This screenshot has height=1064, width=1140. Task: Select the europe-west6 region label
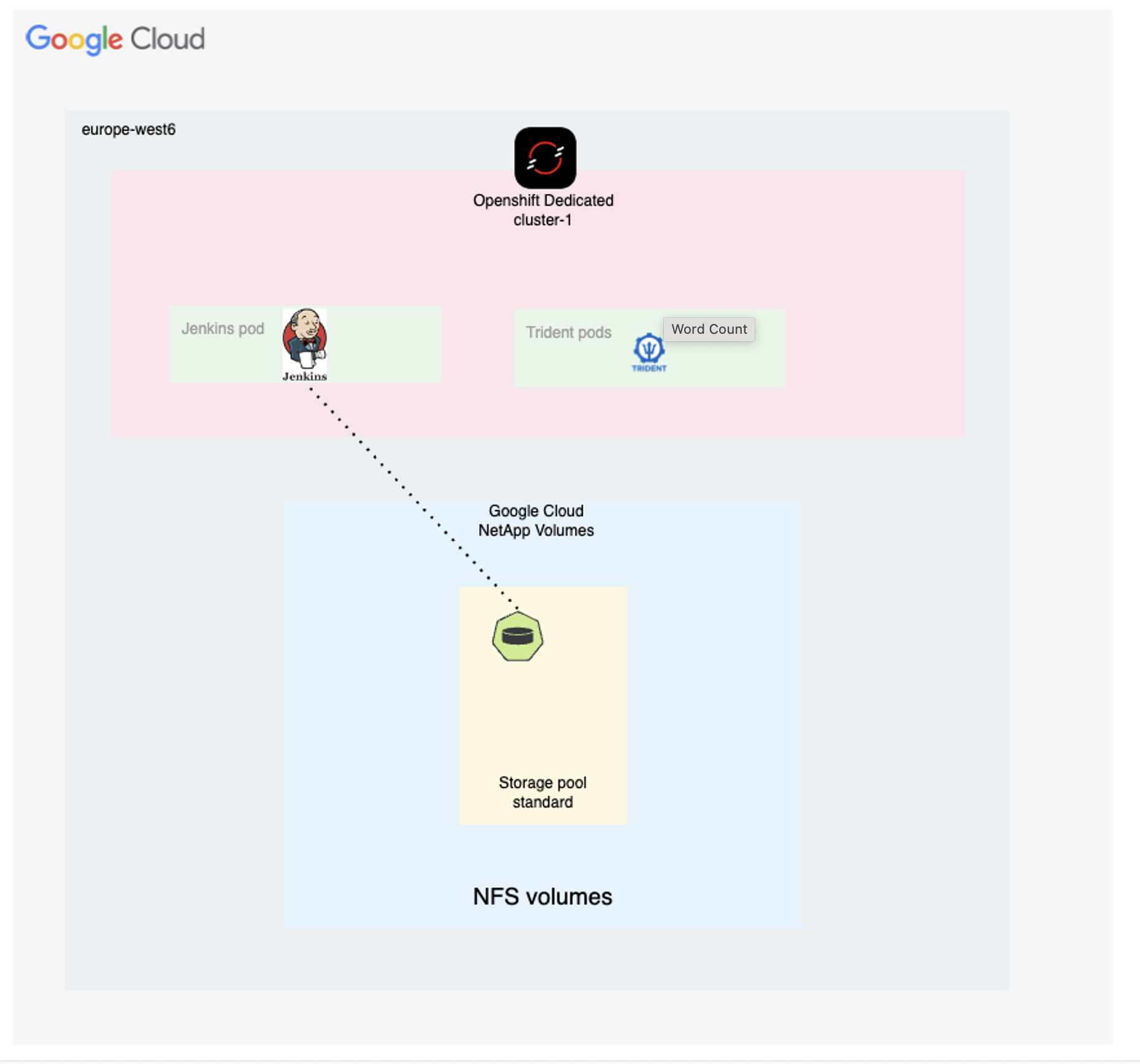pos(128,129)
